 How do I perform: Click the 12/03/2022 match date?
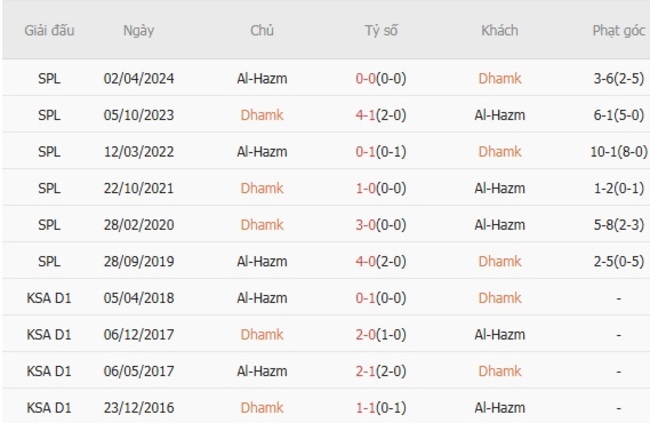pyautogui.click(x=138, y=152)
